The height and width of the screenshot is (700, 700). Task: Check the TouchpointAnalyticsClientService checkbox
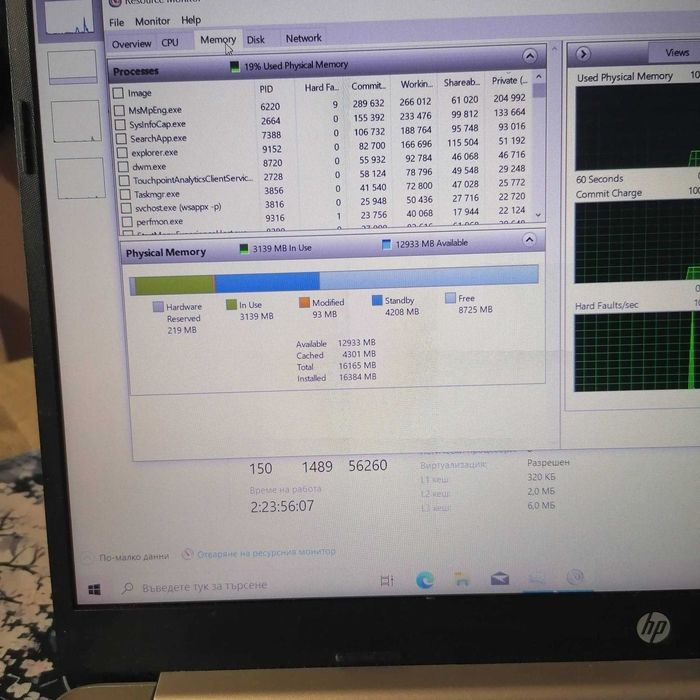(125, 181)
